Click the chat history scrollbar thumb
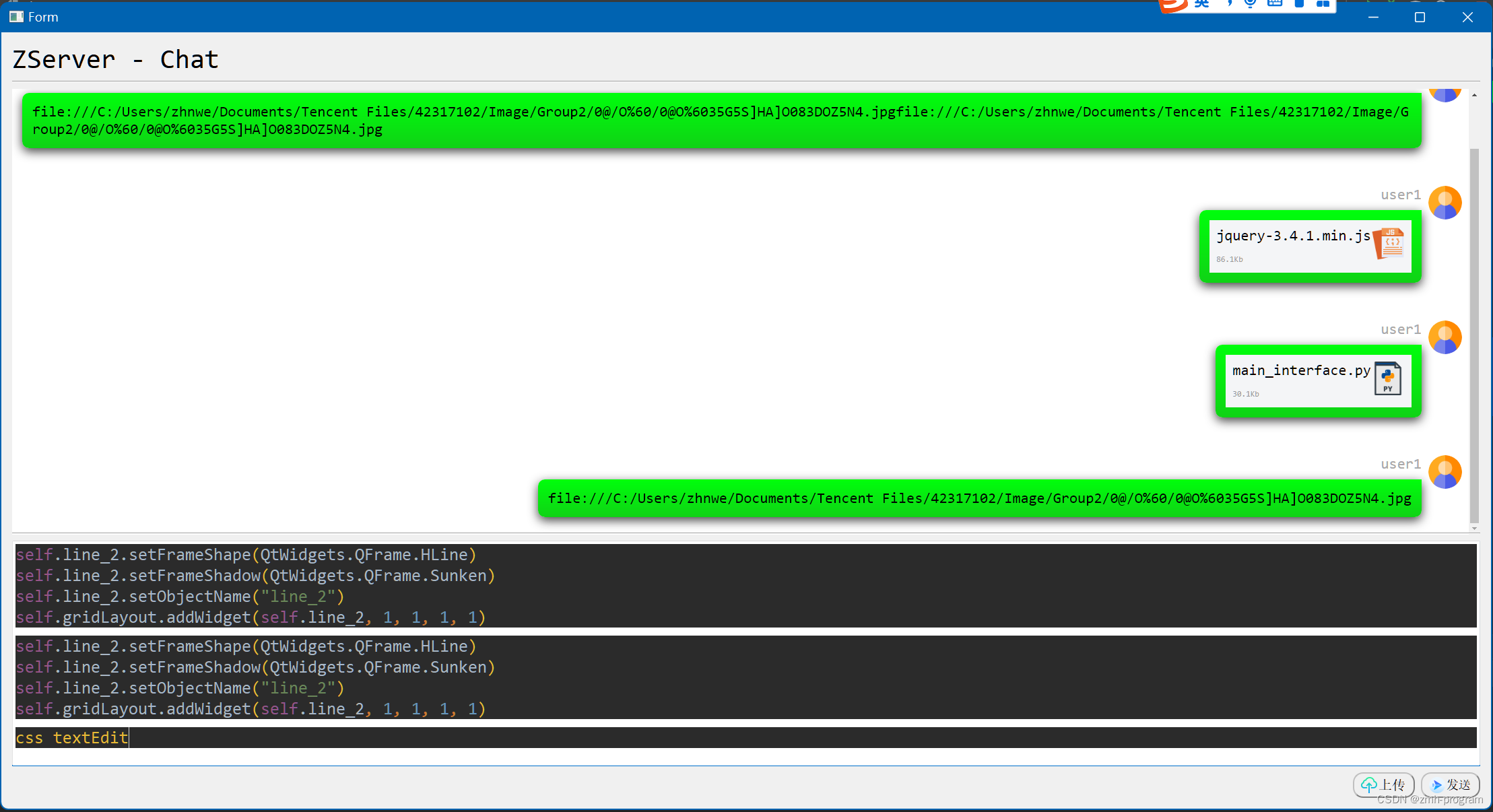 [1474, 335]
